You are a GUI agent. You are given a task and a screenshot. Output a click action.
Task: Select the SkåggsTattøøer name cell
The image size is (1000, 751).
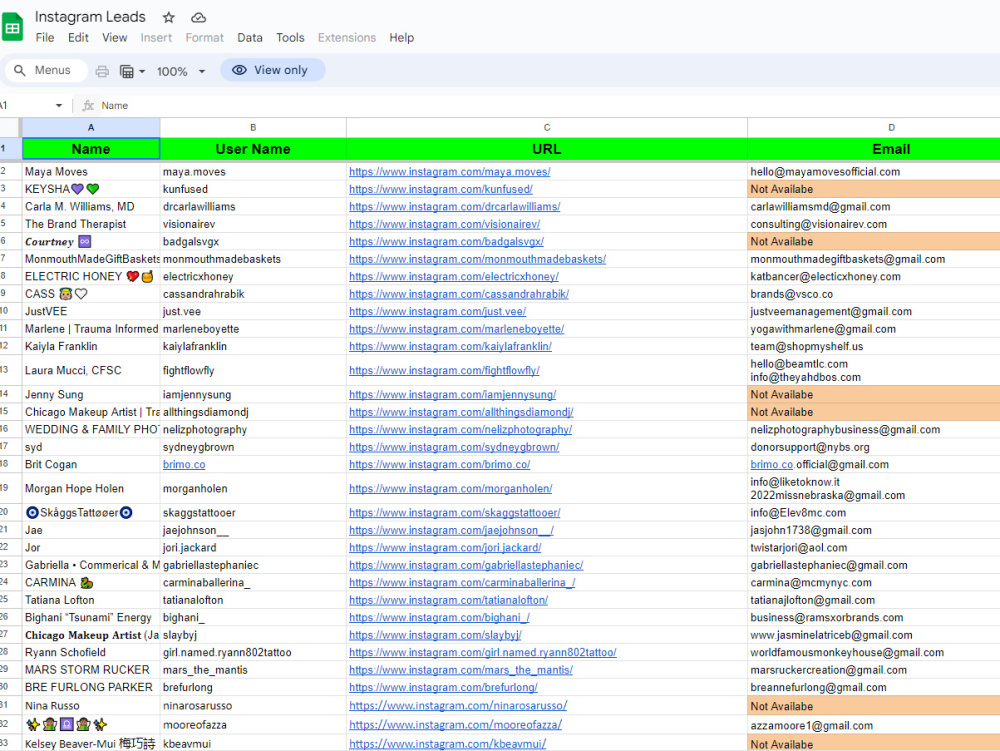tap(91, 513)
